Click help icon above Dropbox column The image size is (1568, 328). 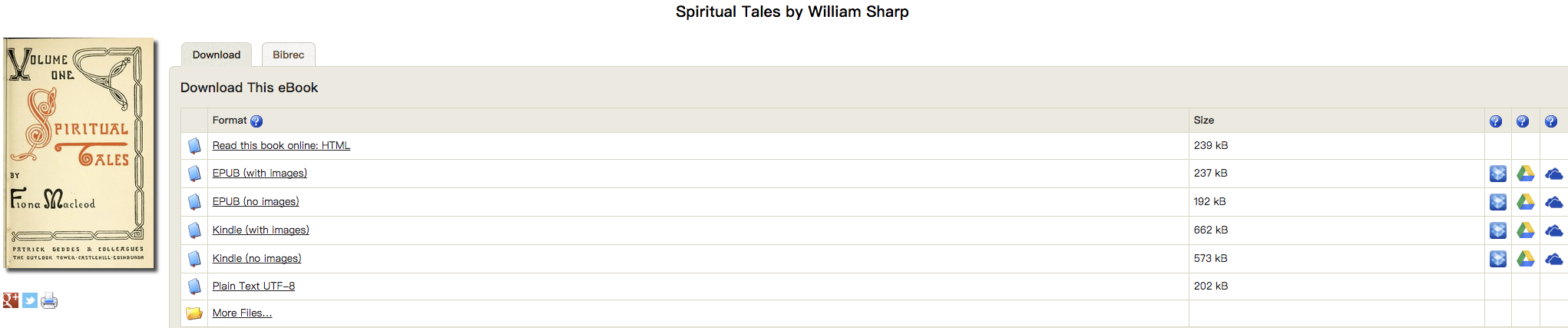[1496, 121]
